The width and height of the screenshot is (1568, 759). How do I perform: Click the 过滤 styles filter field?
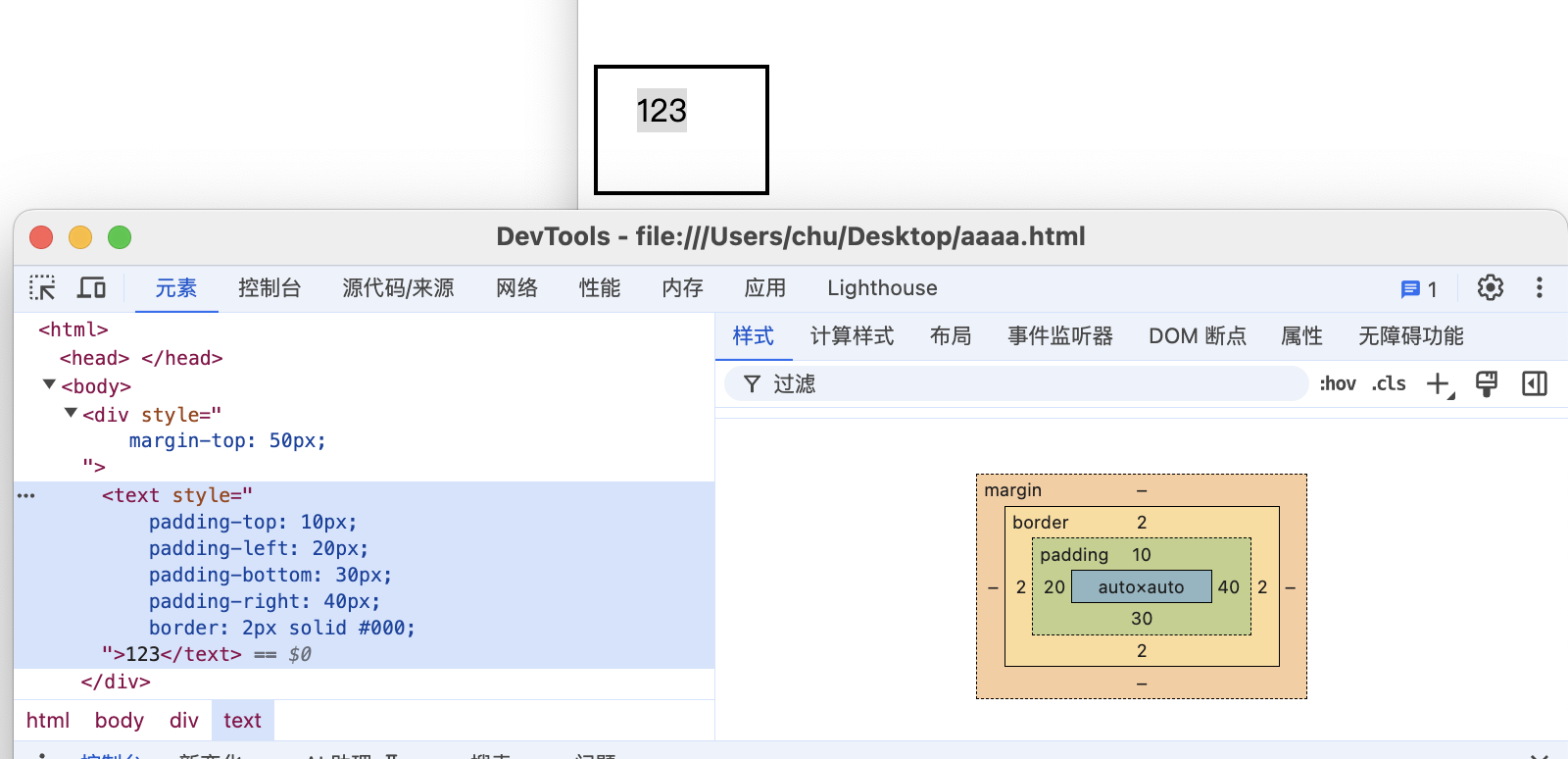click(1019, 384)
